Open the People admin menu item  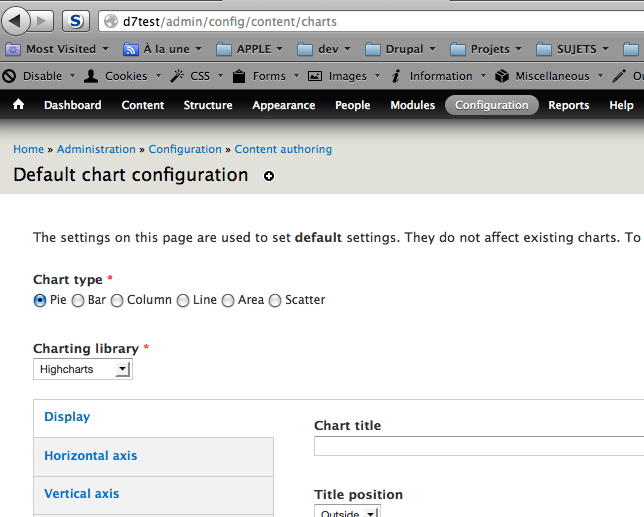pyautogui.click(x=353, y=105)
